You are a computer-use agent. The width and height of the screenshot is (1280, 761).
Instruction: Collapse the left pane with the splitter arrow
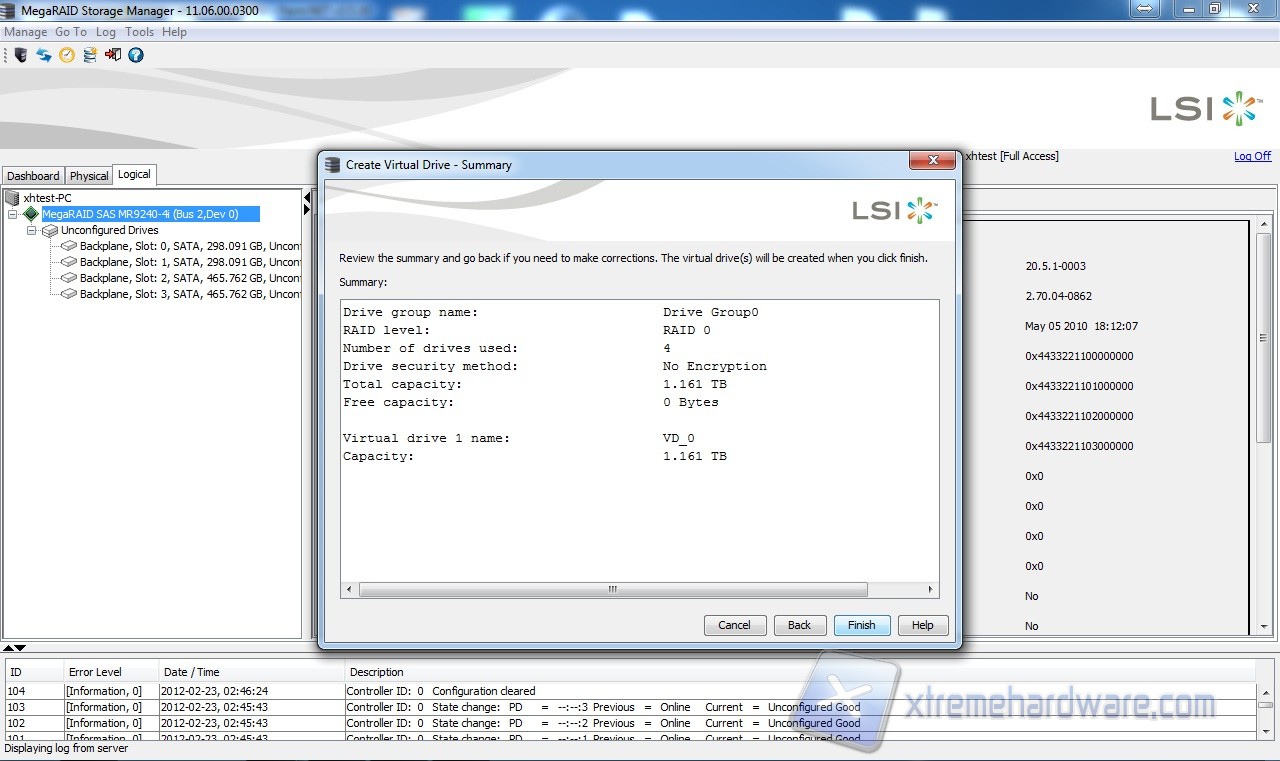tap(307, 199)
